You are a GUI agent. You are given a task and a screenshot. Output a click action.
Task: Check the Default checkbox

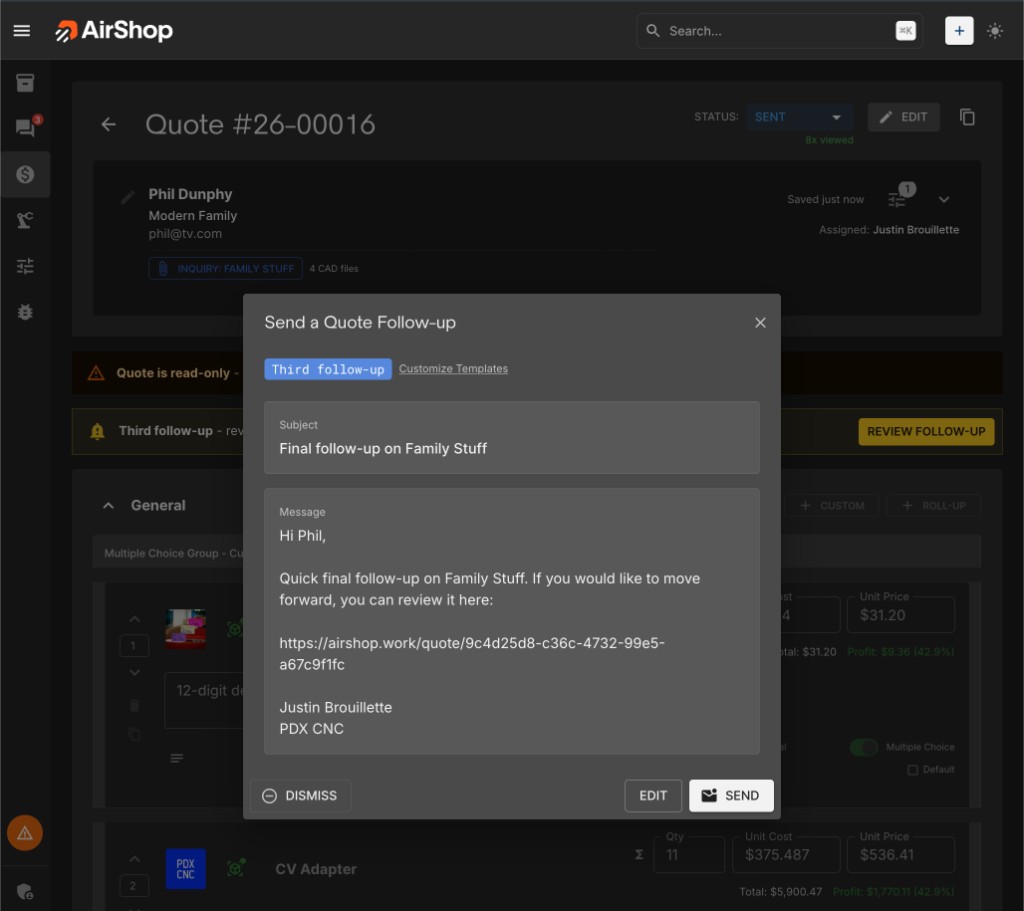pos(912,770)
